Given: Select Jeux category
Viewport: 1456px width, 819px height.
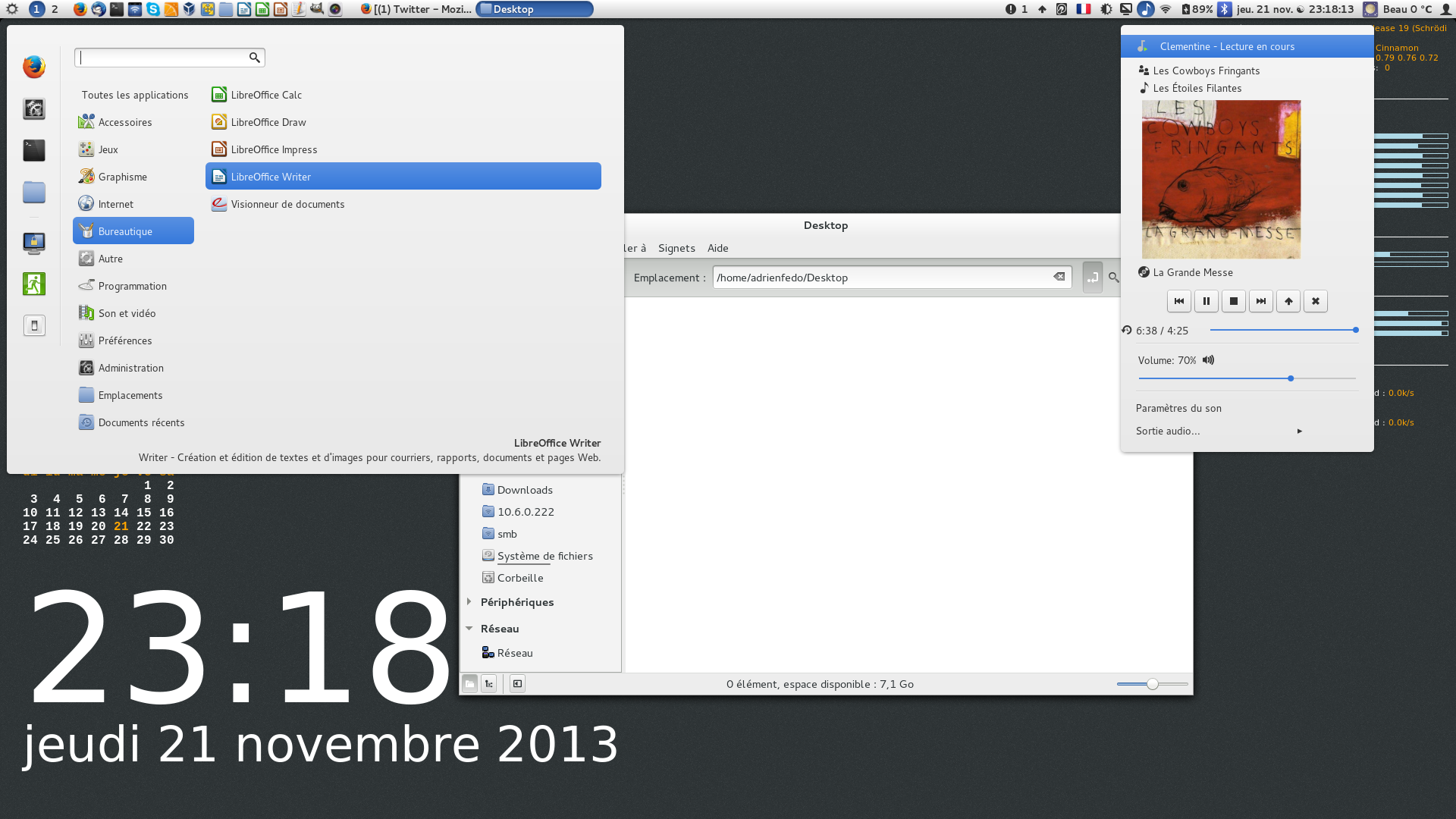Looking at the screenshot, I should point(133,149).
